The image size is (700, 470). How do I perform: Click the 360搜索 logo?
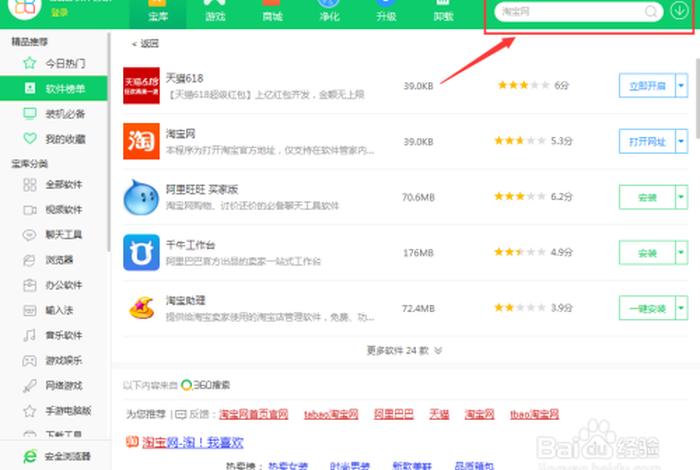206,385
